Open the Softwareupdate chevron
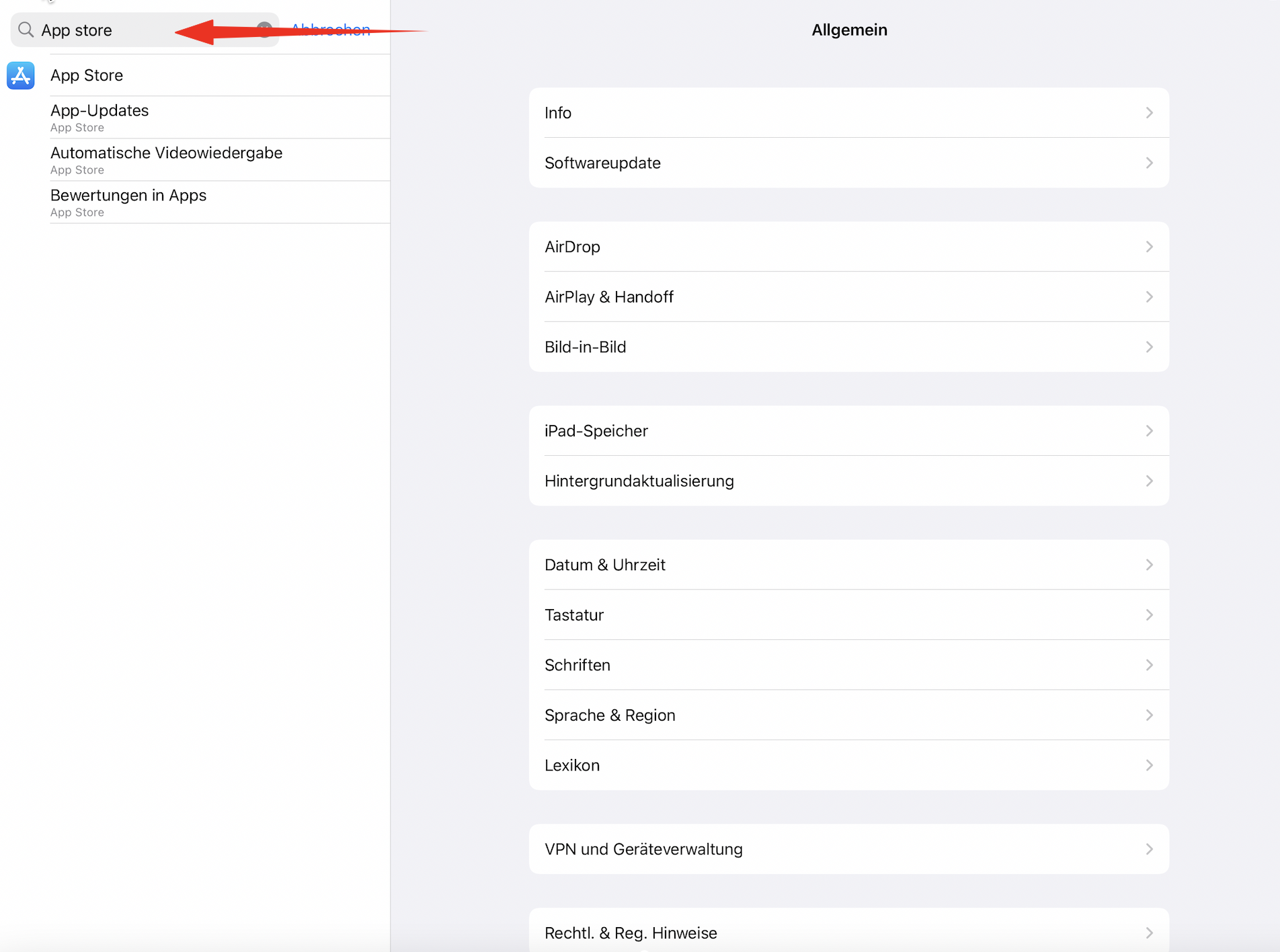The width and height of the screenshot is (1280, 952). pyautogui.click(x=1149, y=163)
